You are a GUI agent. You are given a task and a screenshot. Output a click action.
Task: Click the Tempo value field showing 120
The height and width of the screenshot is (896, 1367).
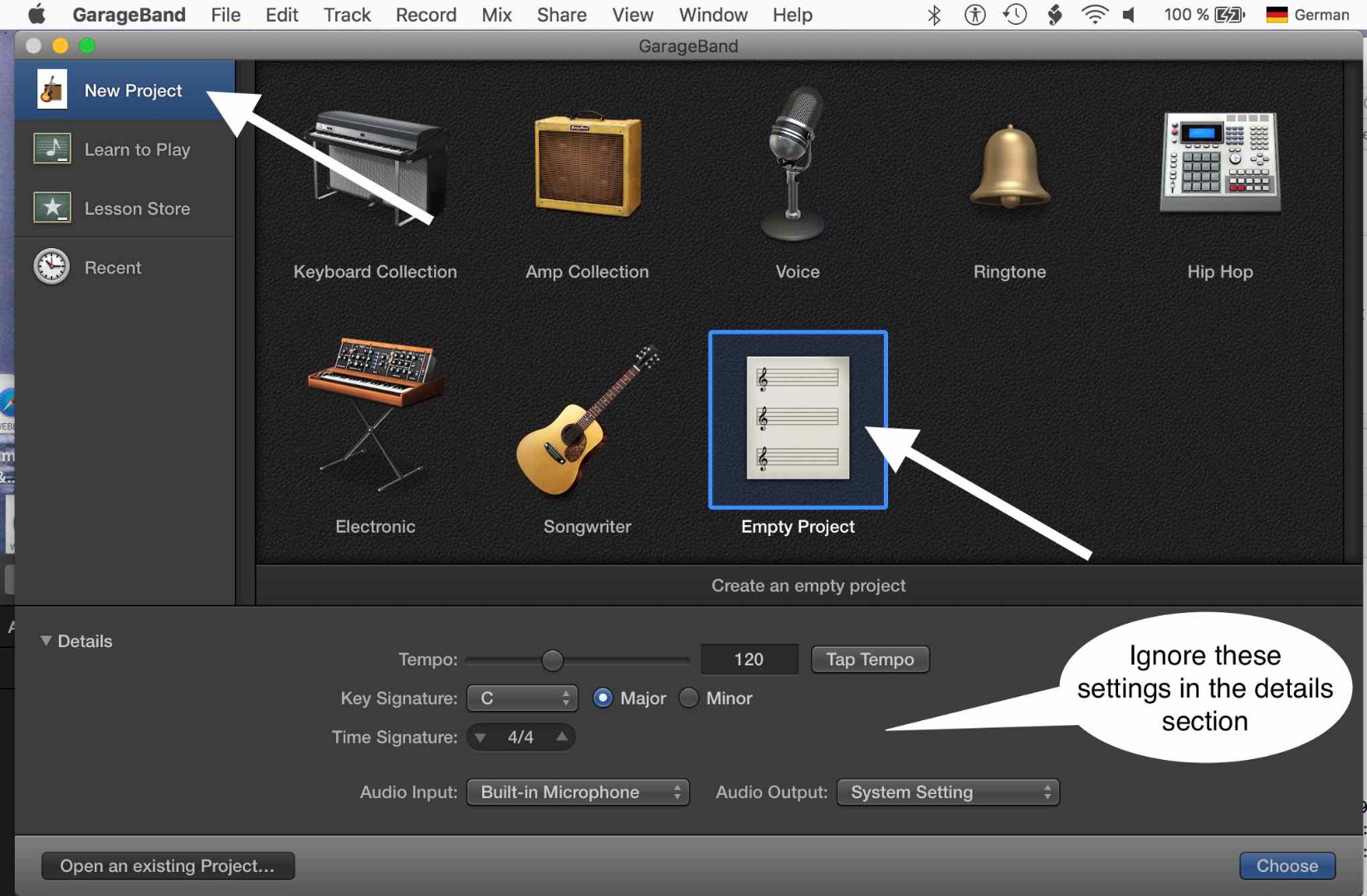point(749,660)
